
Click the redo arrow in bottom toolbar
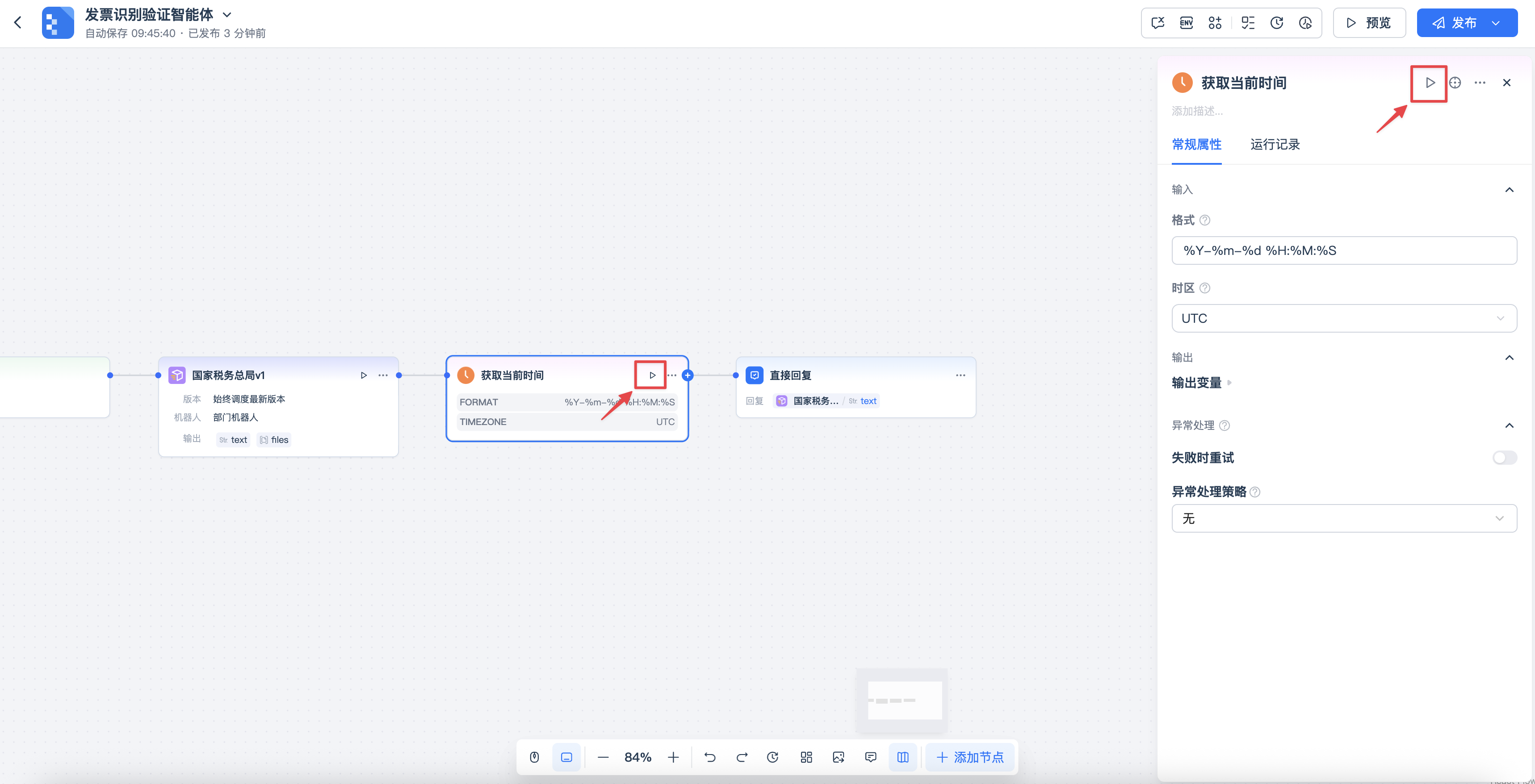tap(742, 757)
